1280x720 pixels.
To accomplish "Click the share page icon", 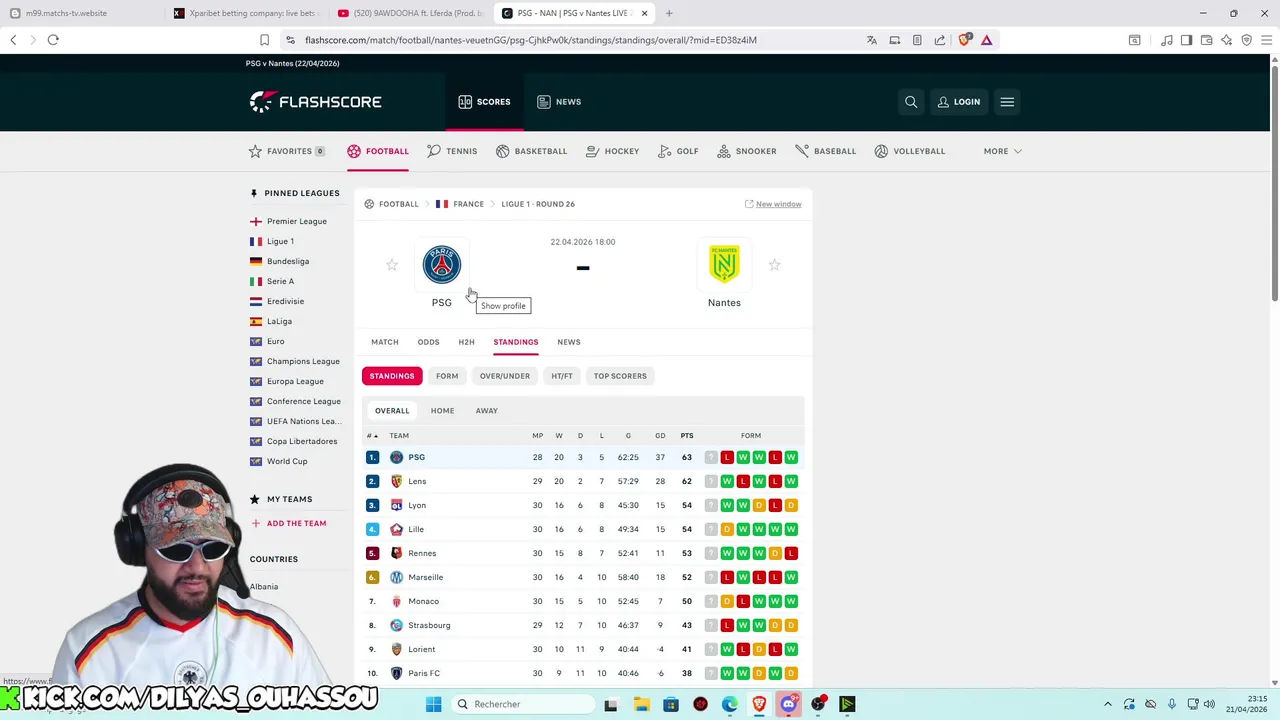I will click(x=940, y=40).
